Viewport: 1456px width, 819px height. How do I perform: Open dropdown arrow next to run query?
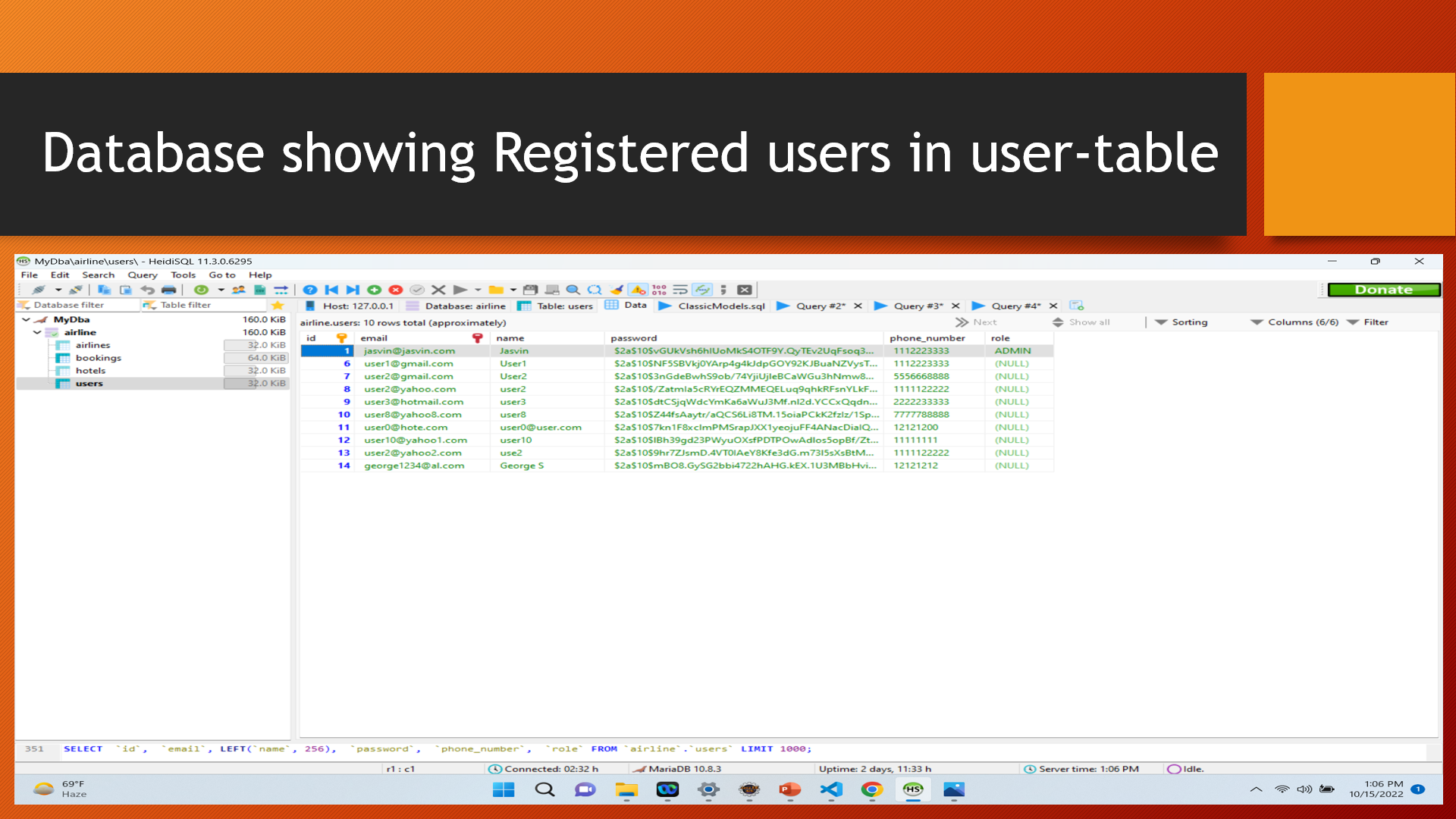478,290
